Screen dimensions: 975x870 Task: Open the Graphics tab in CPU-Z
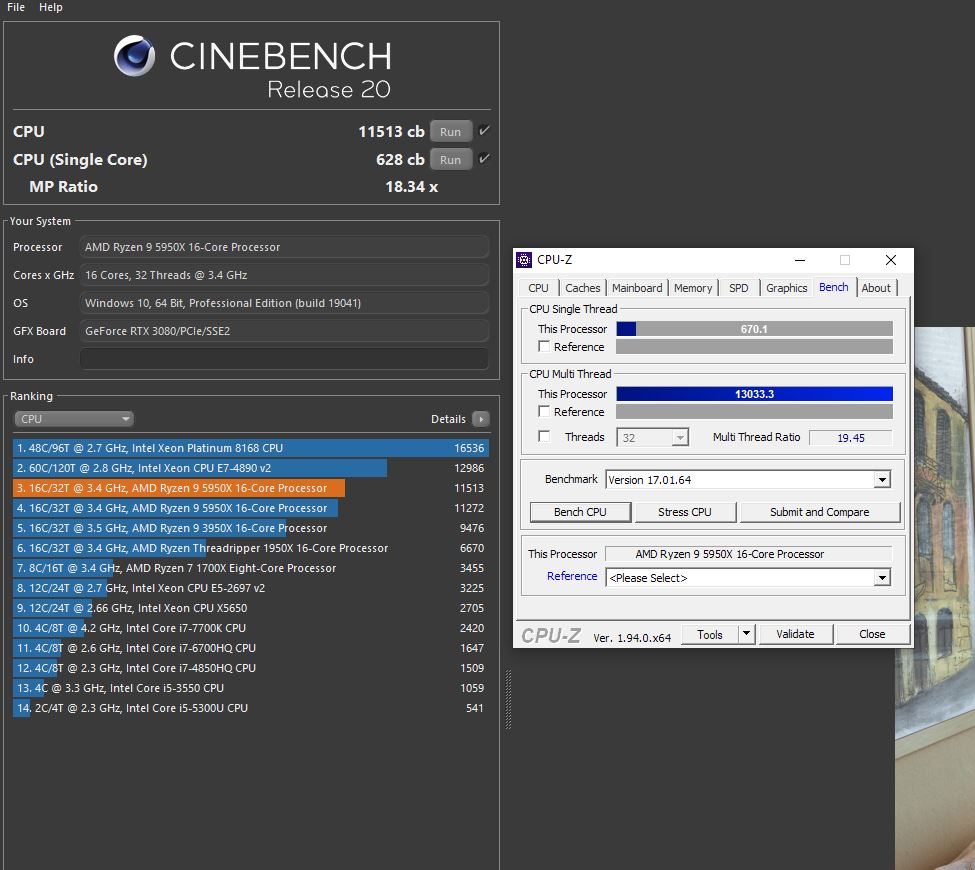[x=787, y=288]
